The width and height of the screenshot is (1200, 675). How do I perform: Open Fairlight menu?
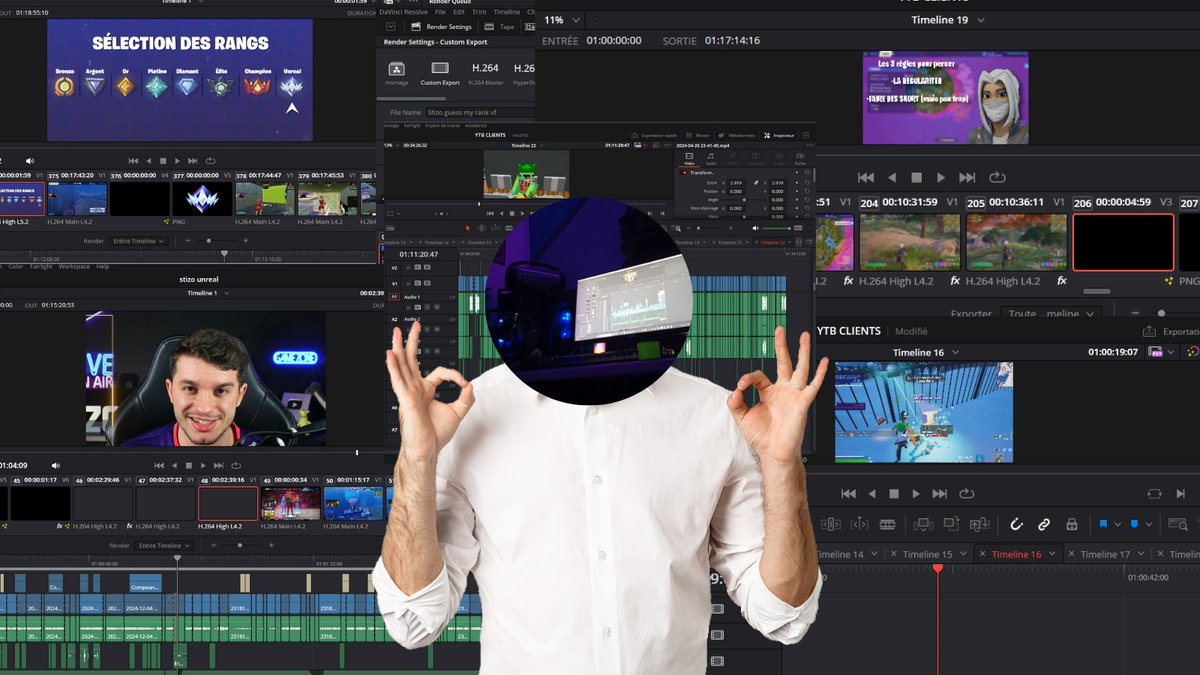tap(43, 267)
